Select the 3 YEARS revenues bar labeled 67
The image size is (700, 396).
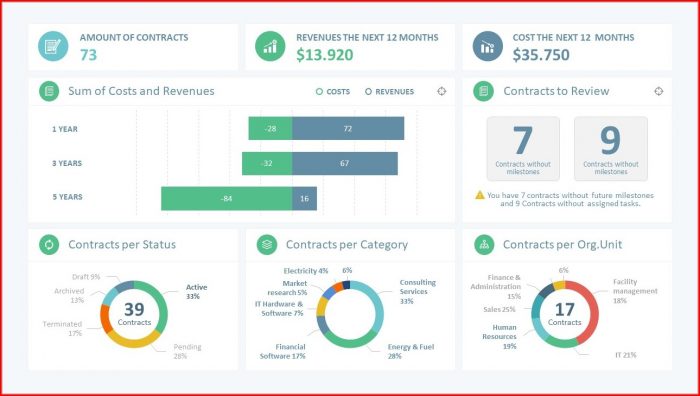point(345,163)
